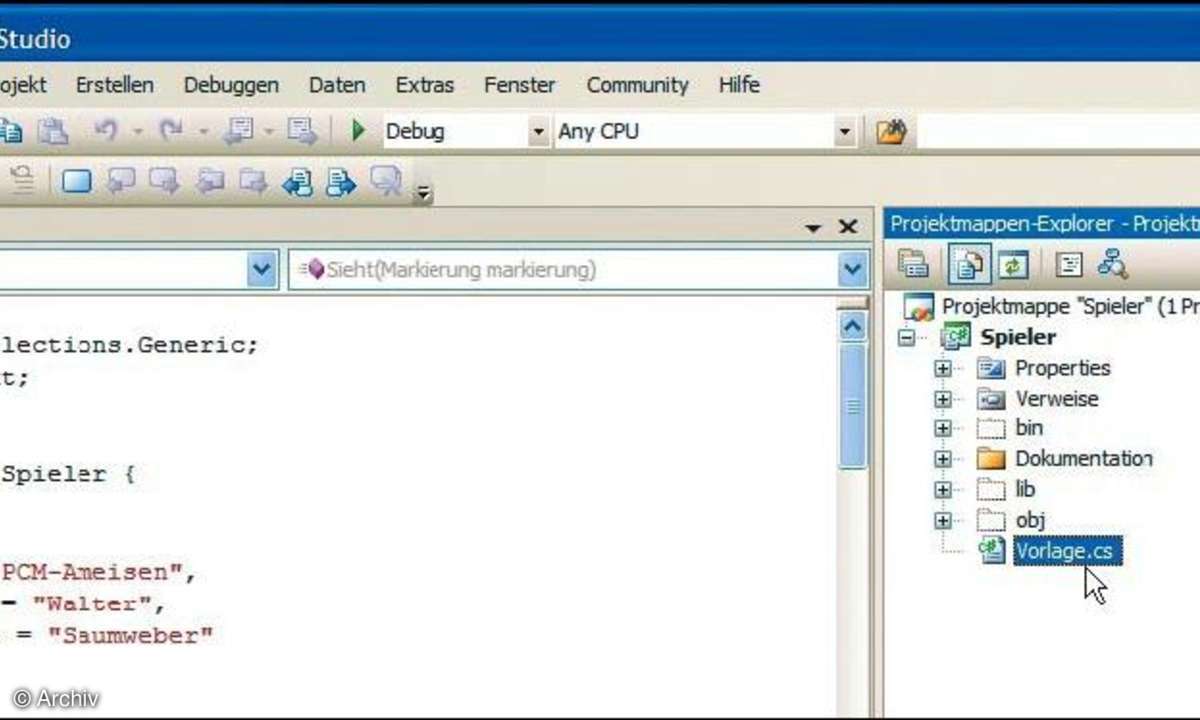The image size is (1200, 720).
Task: Open the Sieht(Markierung markierung) members dropdown
Action: pos(853,270)
